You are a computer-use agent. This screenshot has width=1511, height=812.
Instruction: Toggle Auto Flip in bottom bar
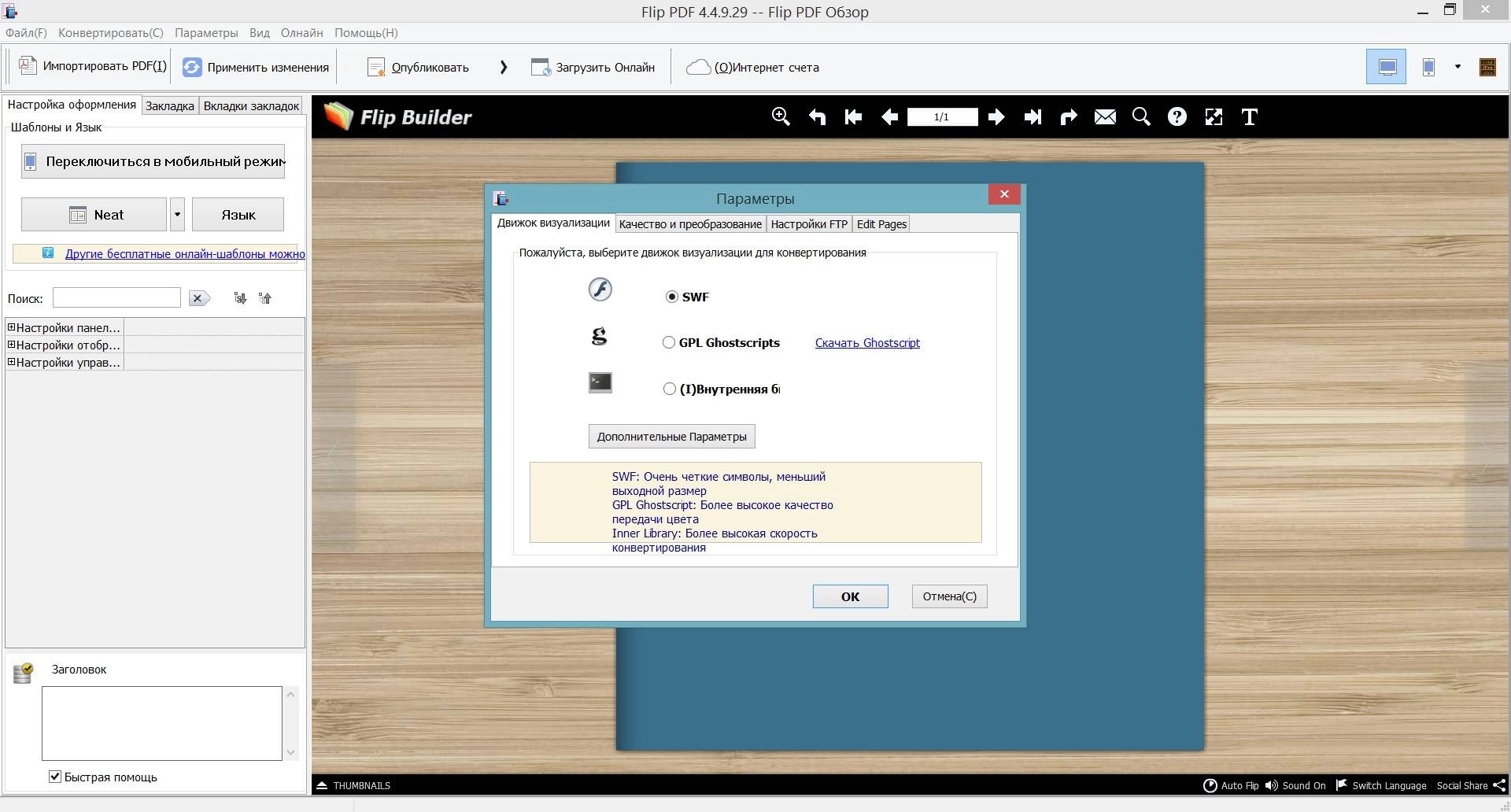pyautogui.click(x=1232, y=785)
